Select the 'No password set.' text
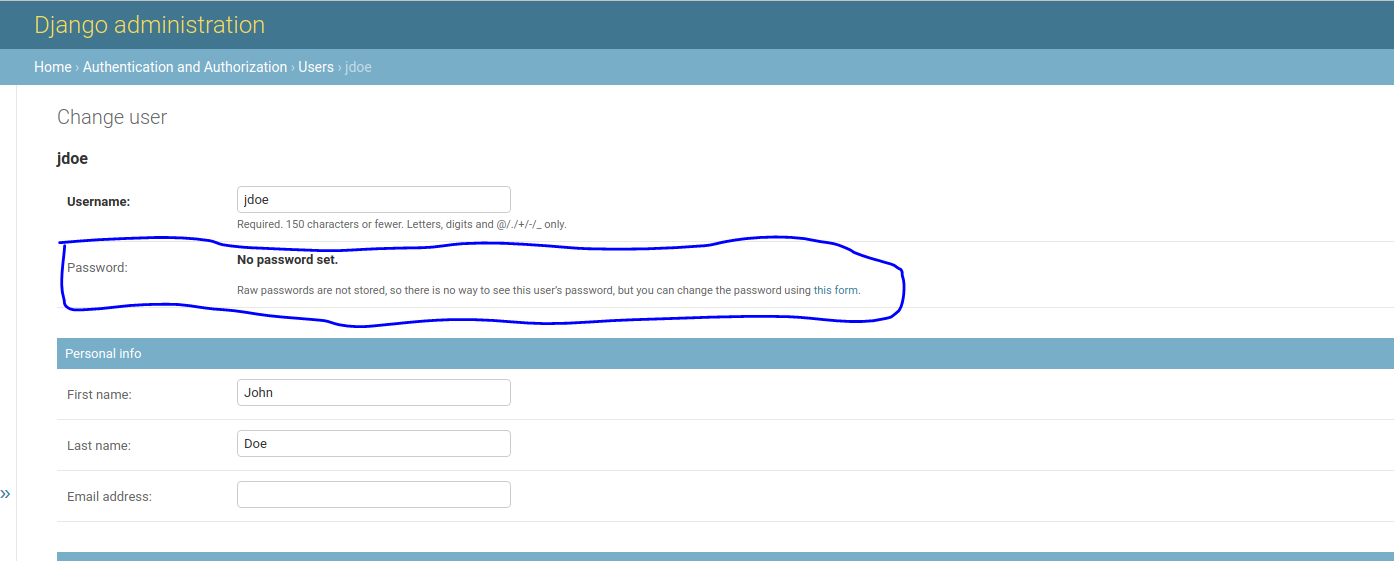The height and width of the screenshot is (561, 1394). pyautogui.click(x=287, y=260)
